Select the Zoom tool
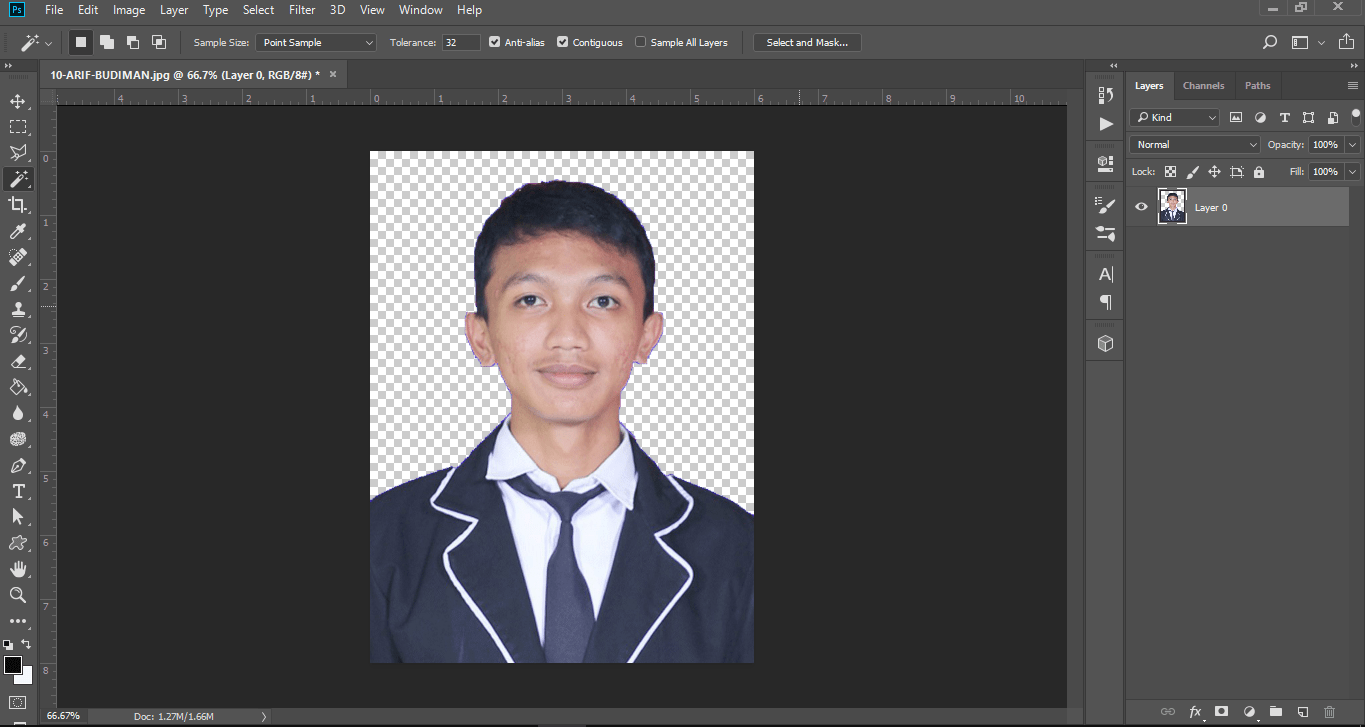The width and height of the screenshot is (1365, 727). coord(19,595)
